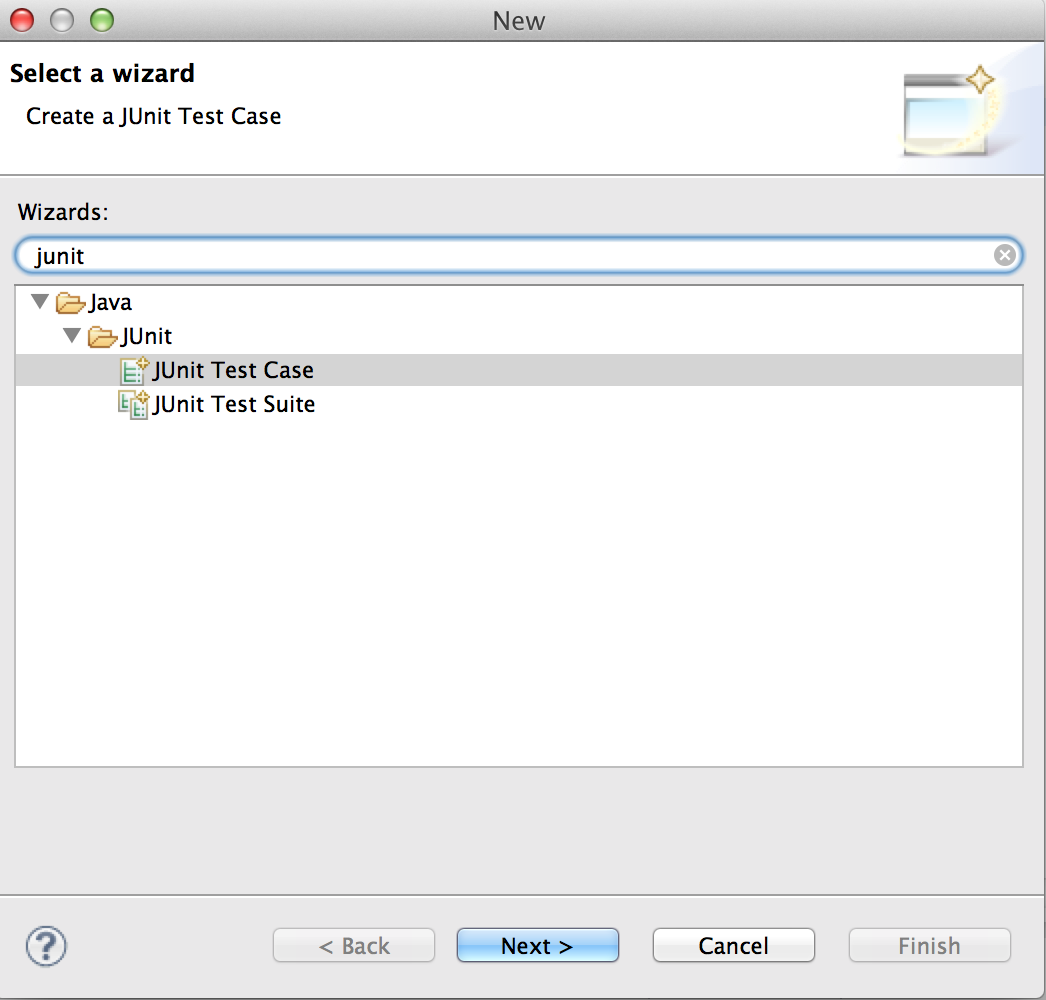
Task: Cancel the New wizard dialog
Action: tap(734, 945)
